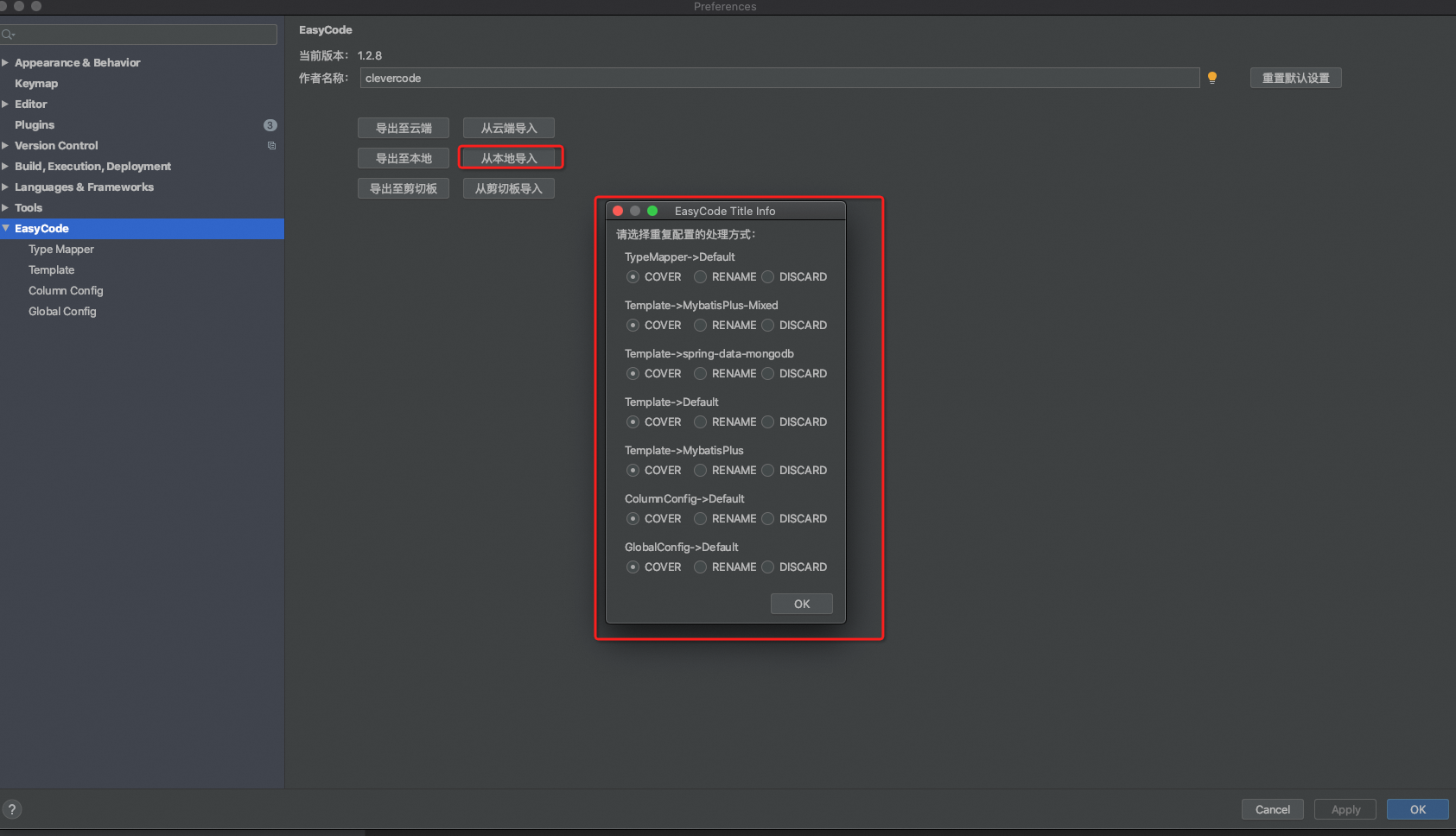Click the label ColumnConfig->Default

[684, 499]
